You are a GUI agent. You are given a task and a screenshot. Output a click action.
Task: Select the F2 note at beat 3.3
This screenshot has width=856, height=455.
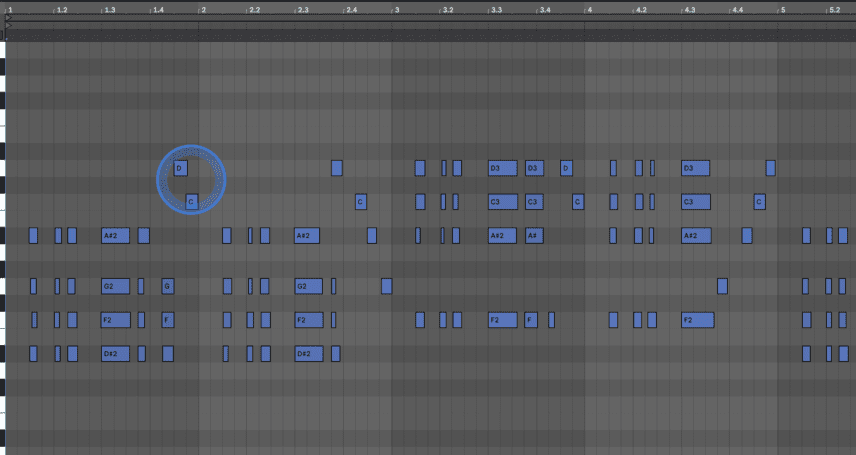coord(503,320)
